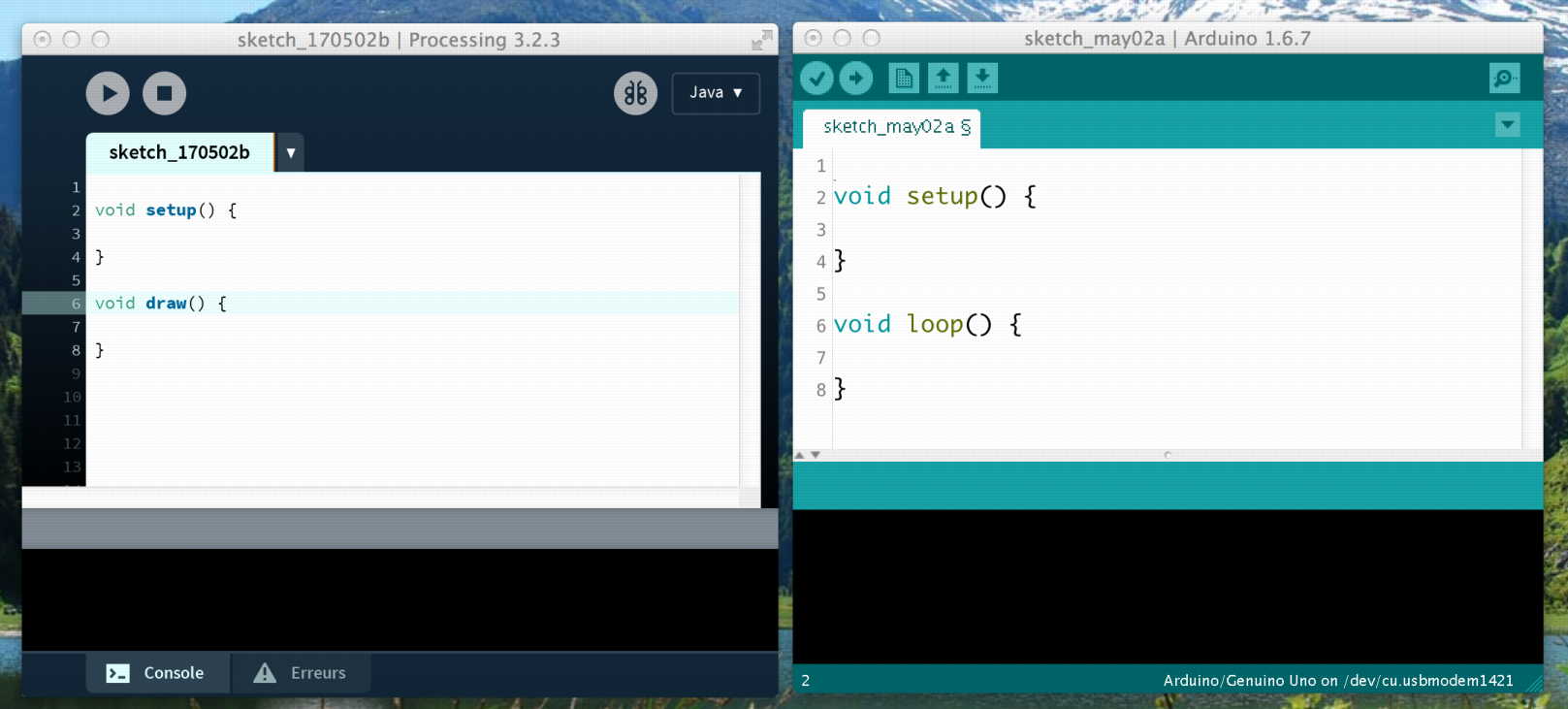Click the Console terminal icon

click(117, 673)
